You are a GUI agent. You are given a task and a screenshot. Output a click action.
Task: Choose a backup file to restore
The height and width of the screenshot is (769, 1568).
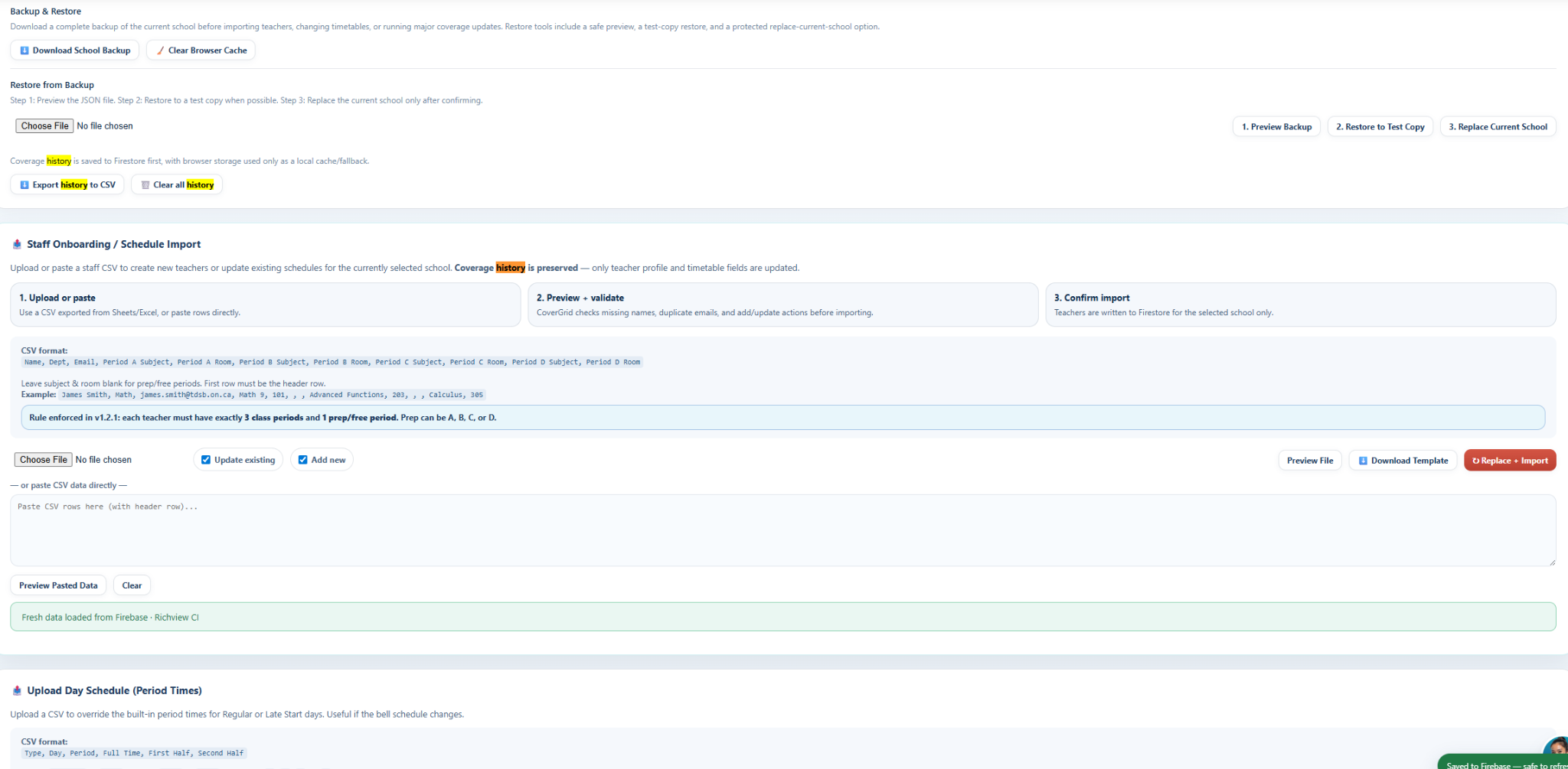44,126
